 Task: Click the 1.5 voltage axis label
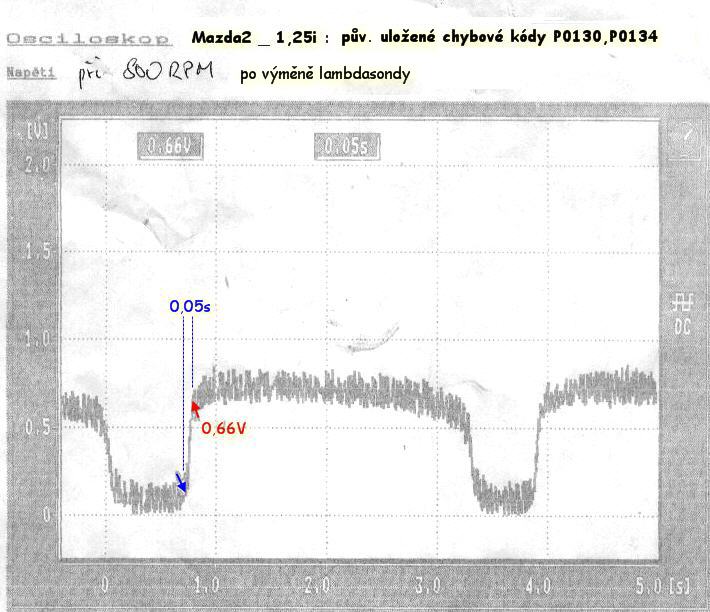(37, 250)
